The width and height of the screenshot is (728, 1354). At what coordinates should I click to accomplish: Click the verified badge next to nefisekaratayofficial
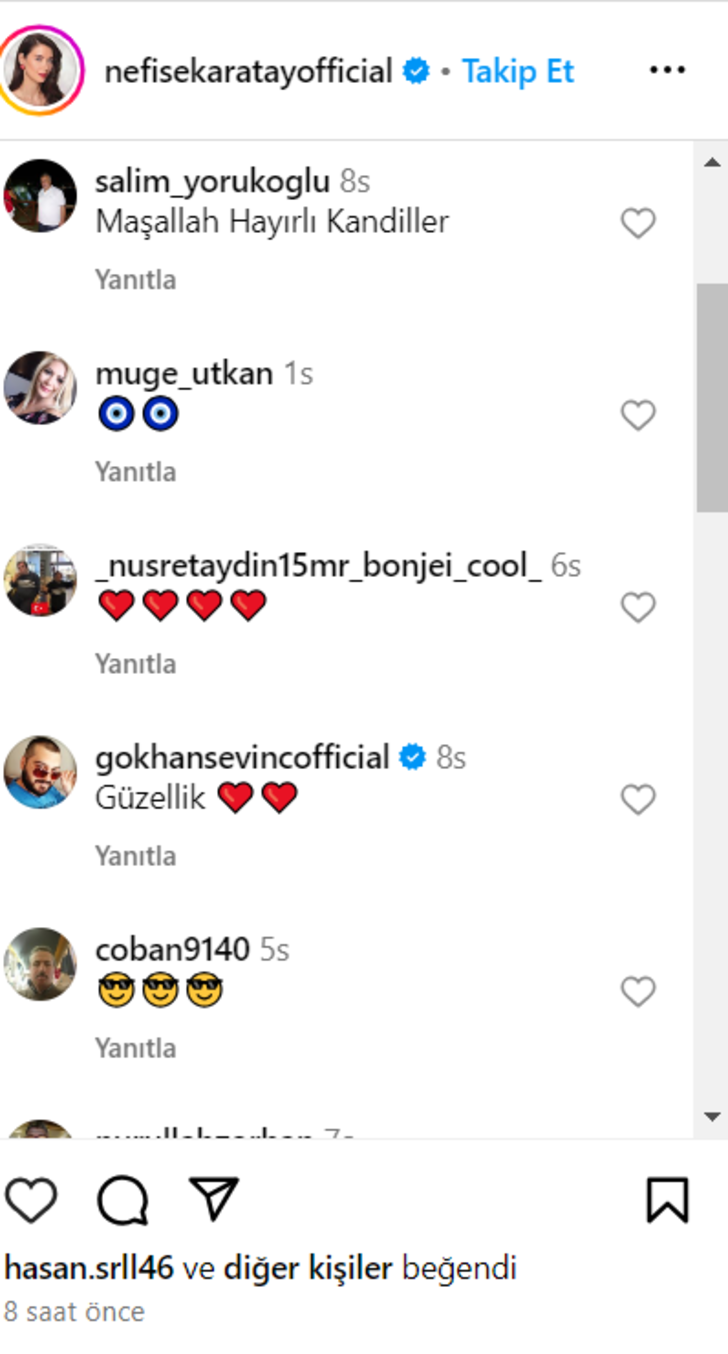(412, 71)
